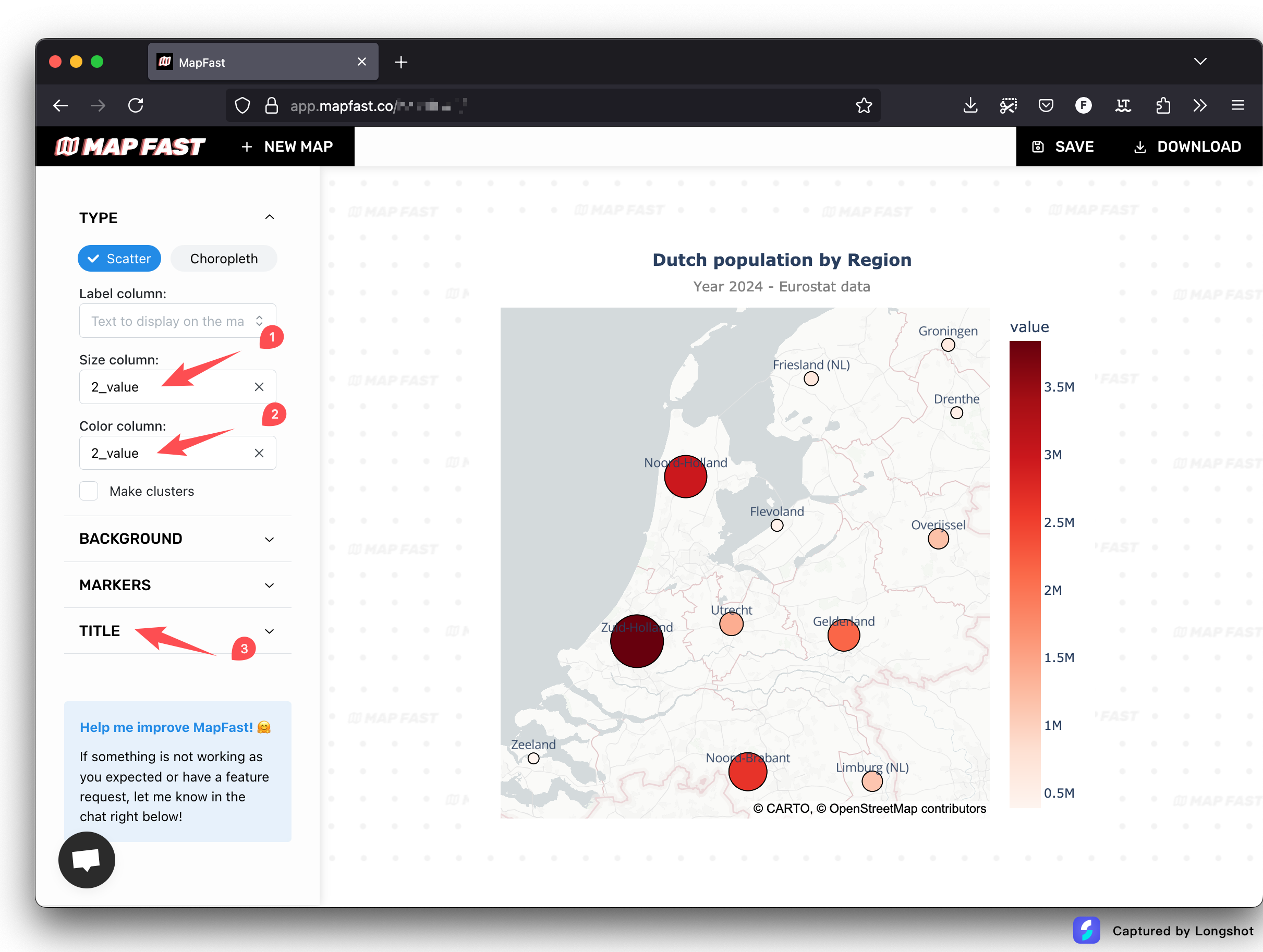
Task: Click the Utrecht bubble marker
Action: pos(732,624)
